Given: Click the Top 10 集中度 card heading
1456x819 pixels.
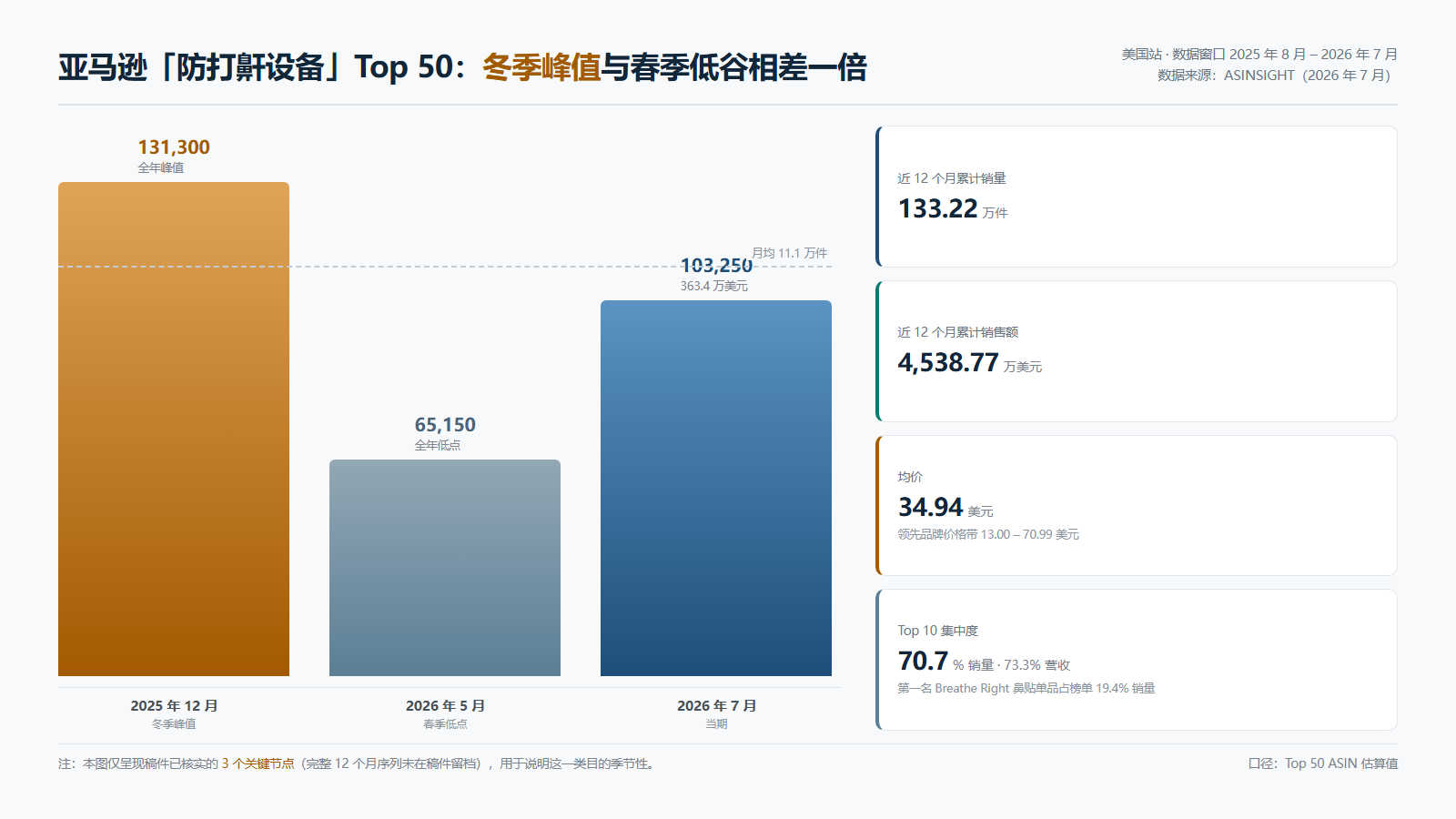Looking at the screenshot, I should click(x=938, y=631).
